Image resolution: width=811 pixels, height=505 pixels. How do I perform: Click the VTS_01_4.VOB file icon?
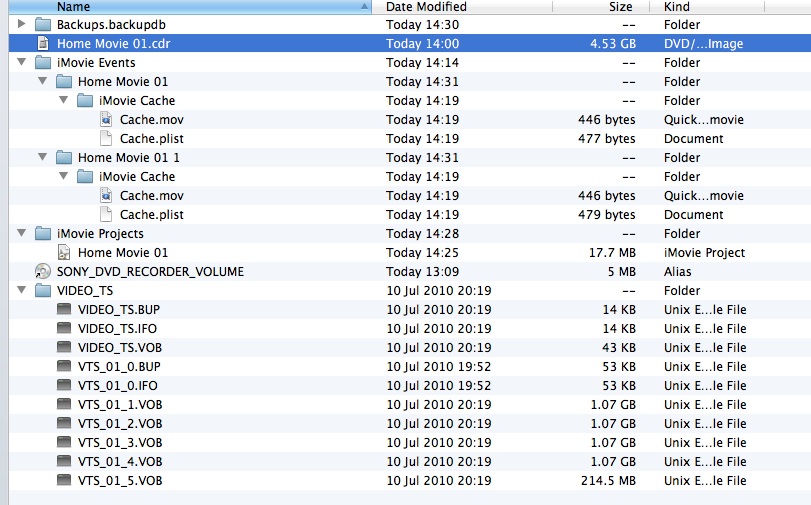tap(64, 461)
